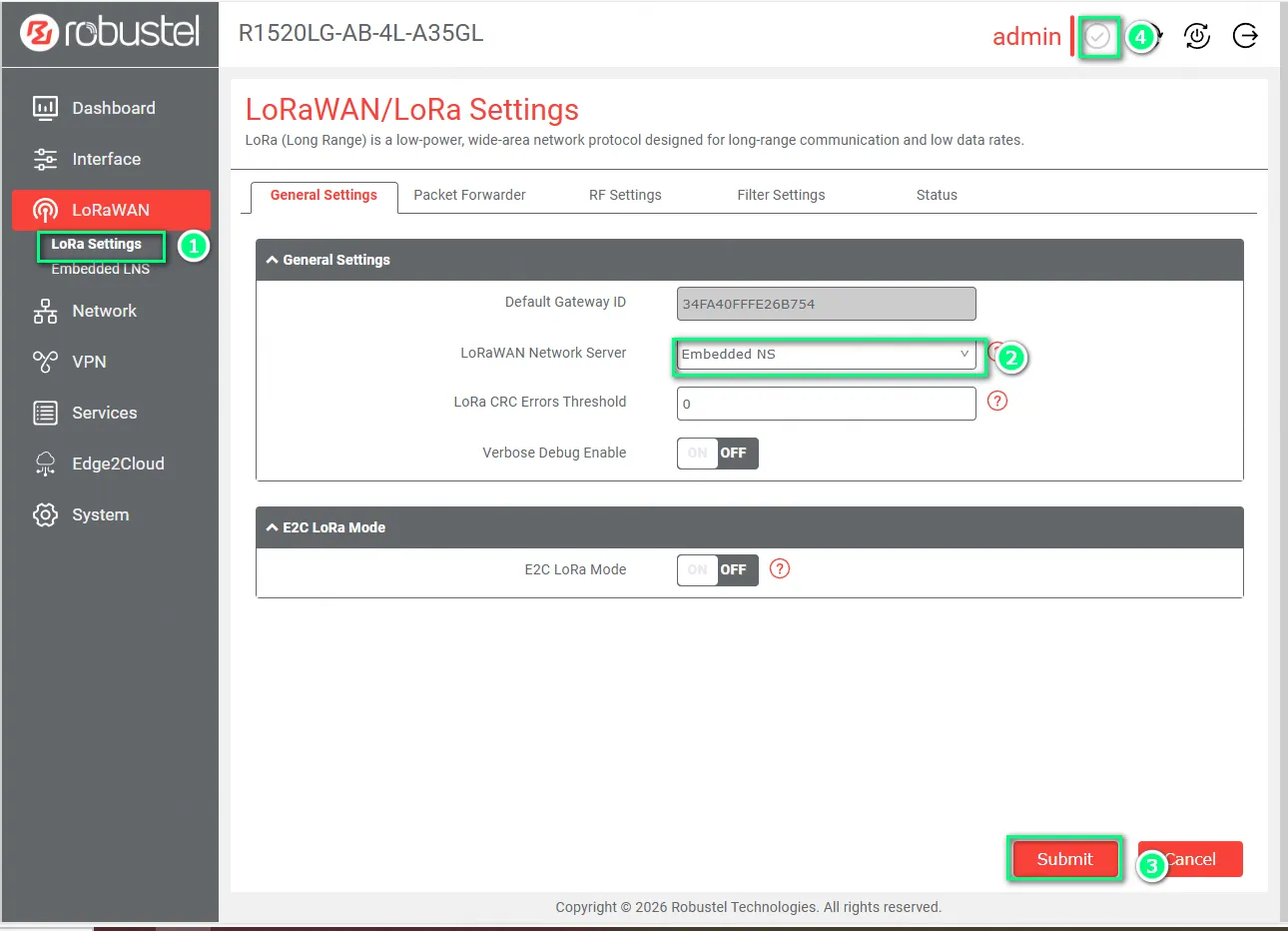Click the LoRa CRC Errors Threshold field
The height and width of the screenshot is (931, 1288).
(x=826, y=404)
